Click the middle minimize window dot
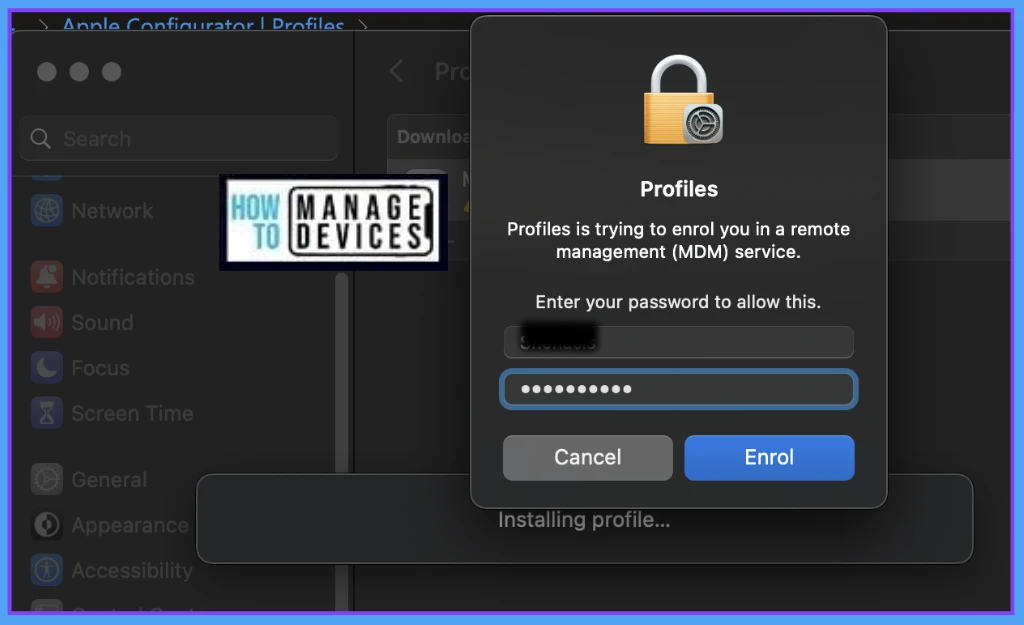1024x625 pixels. 79,71
